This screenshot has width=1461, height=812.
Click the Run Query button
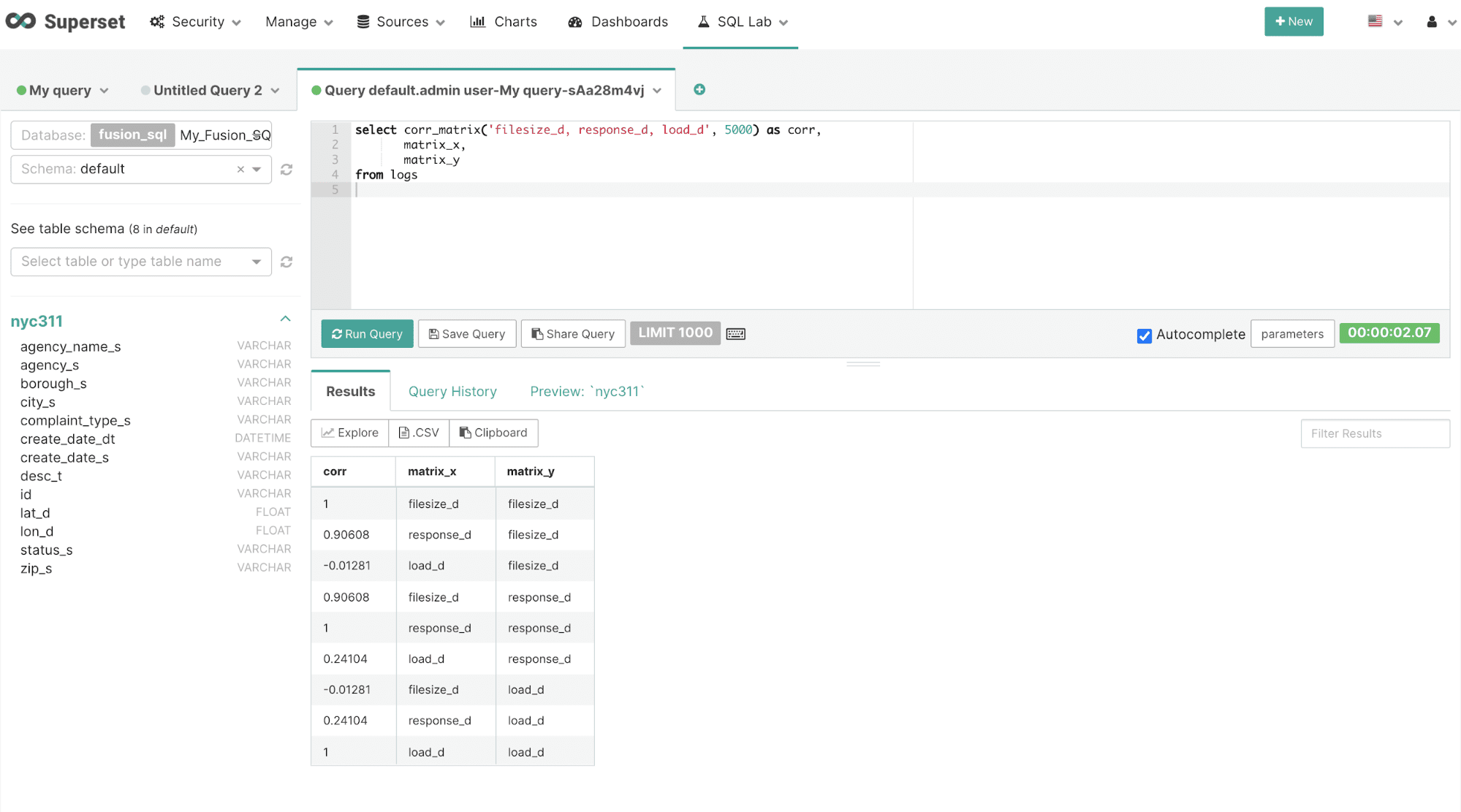pyautogui.click(x=368, y=334)
